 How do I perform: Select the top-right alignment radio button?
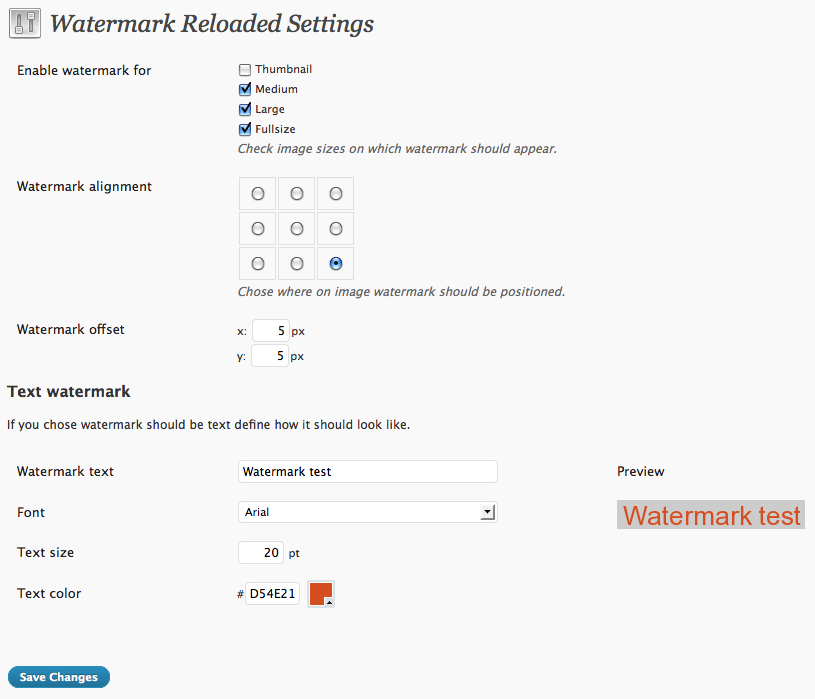point(335,193)
